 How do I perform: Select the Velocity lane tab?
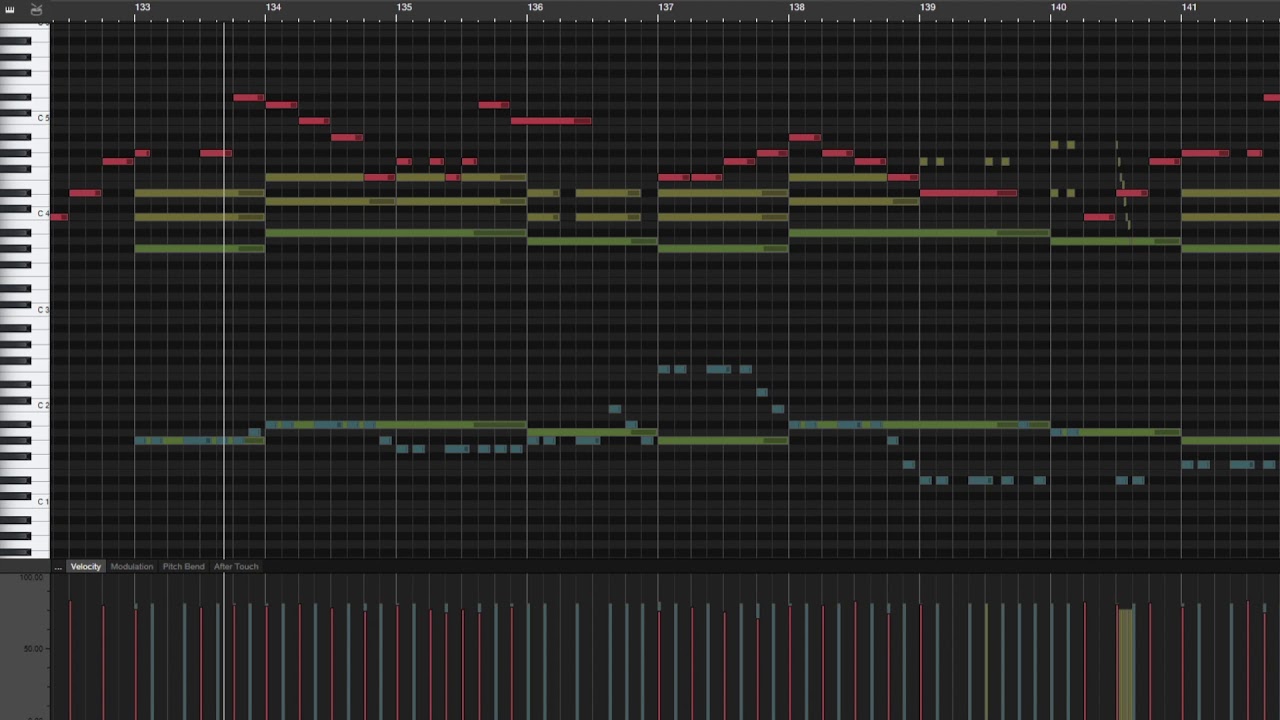tap(86, 567)
